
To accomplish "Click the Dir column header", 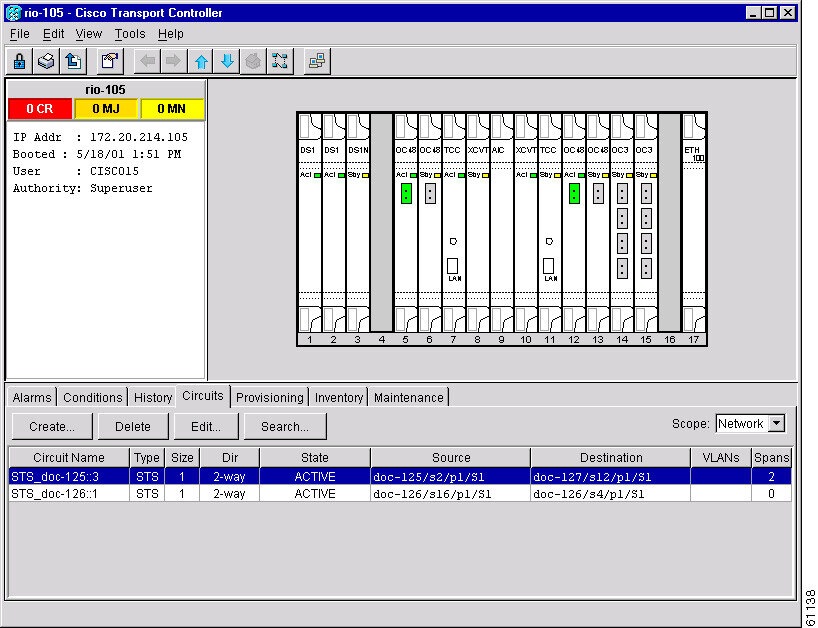I will (230, 457).
